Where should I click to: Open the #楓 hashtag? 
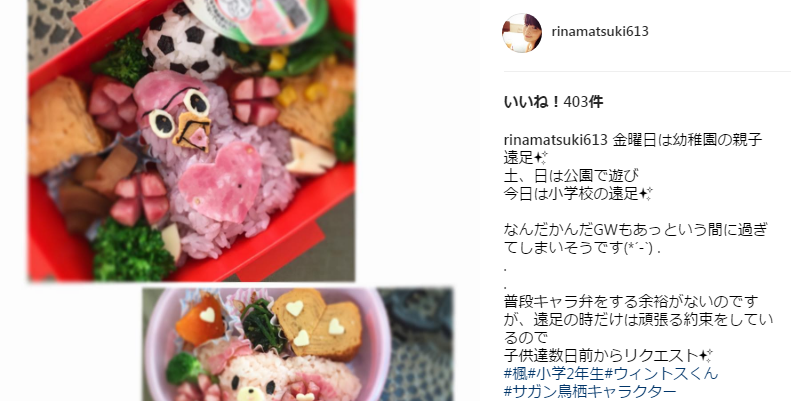pos(515,374)
